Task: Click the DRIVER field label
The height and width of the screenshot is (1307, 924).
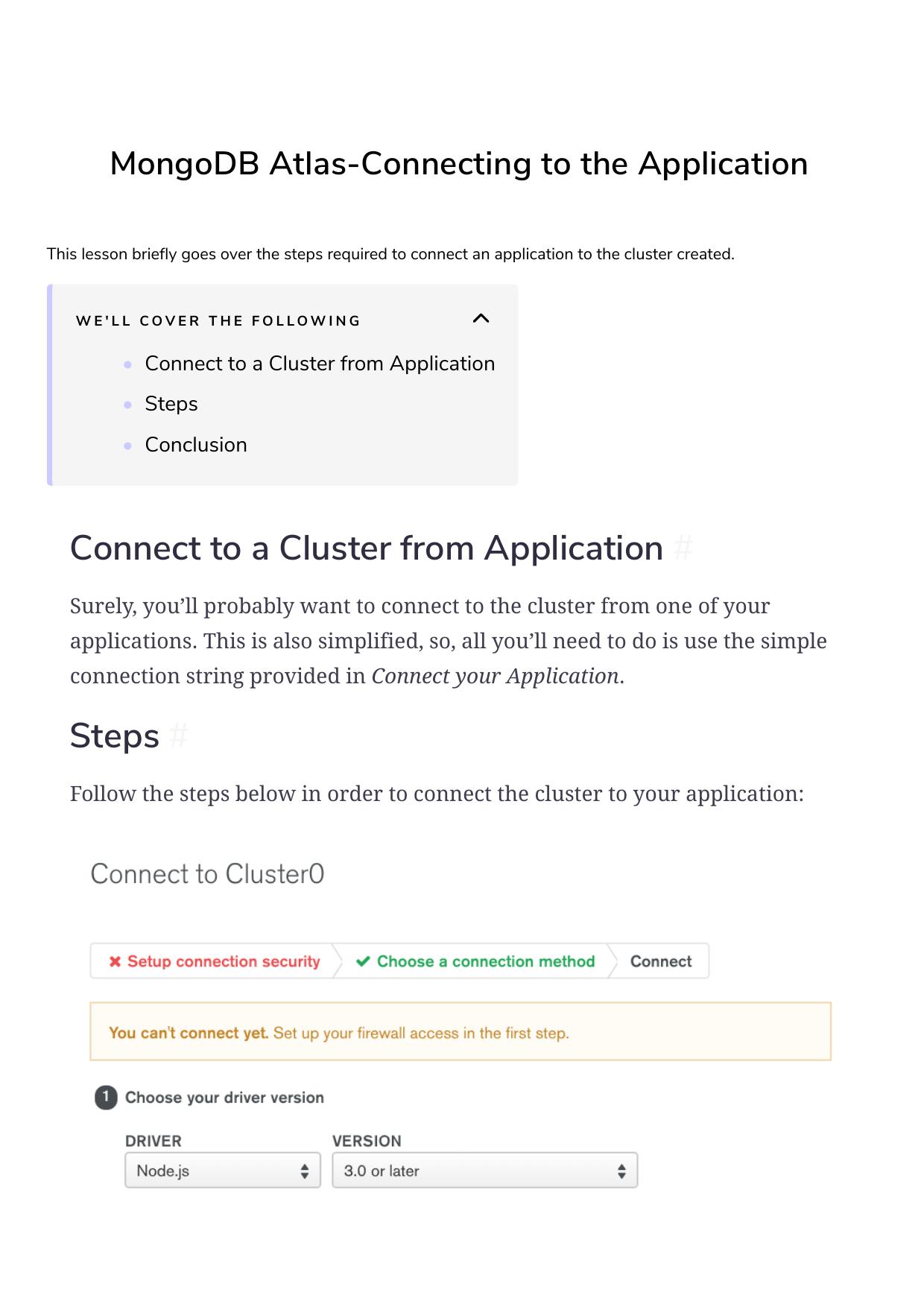Action: (x=154, y=1141)
